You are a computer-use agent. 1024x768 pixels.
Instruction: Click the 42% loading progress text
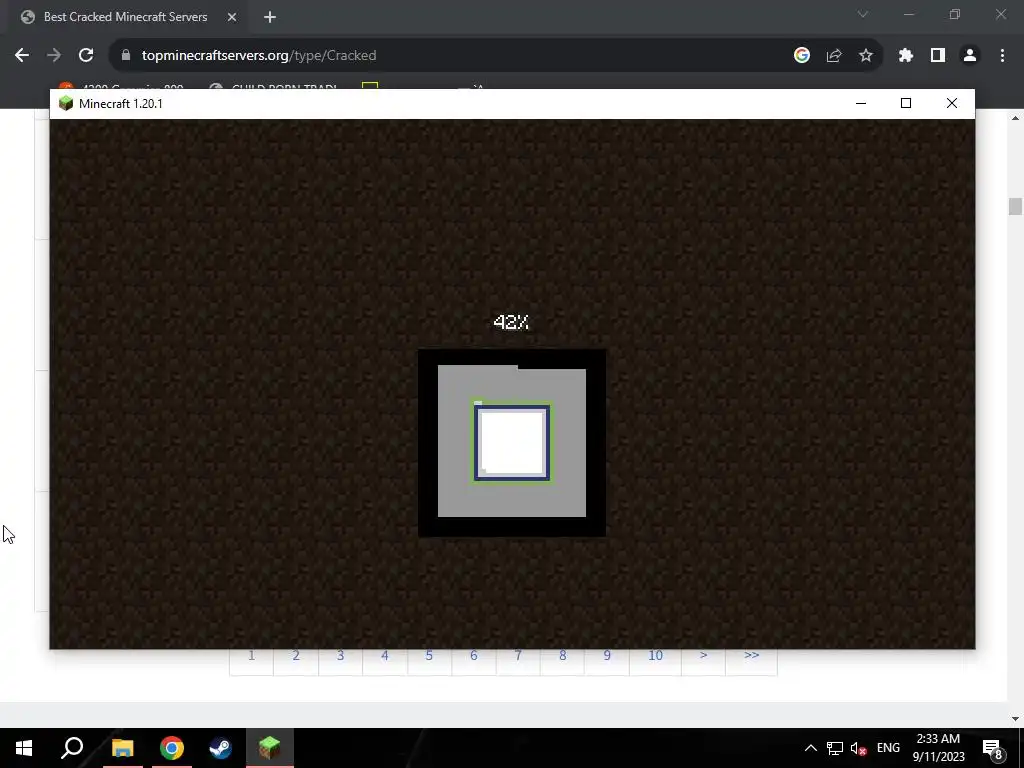[511, 322]
